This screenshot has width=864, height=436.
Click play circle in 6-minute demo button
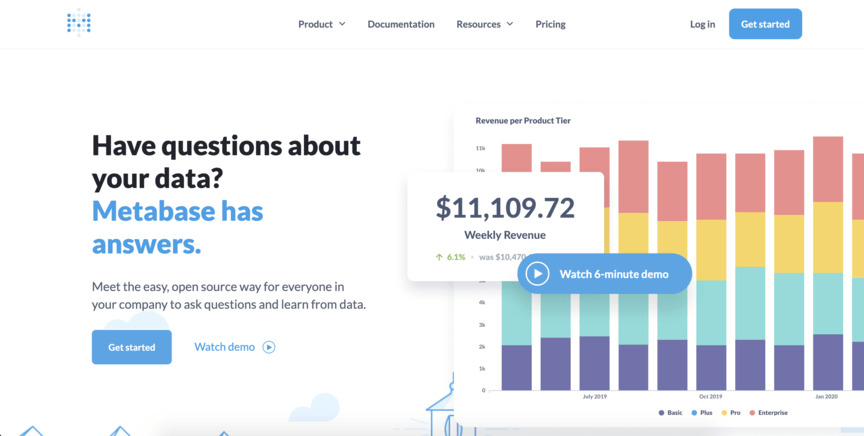pyautogui.click(x=537, y=273)
